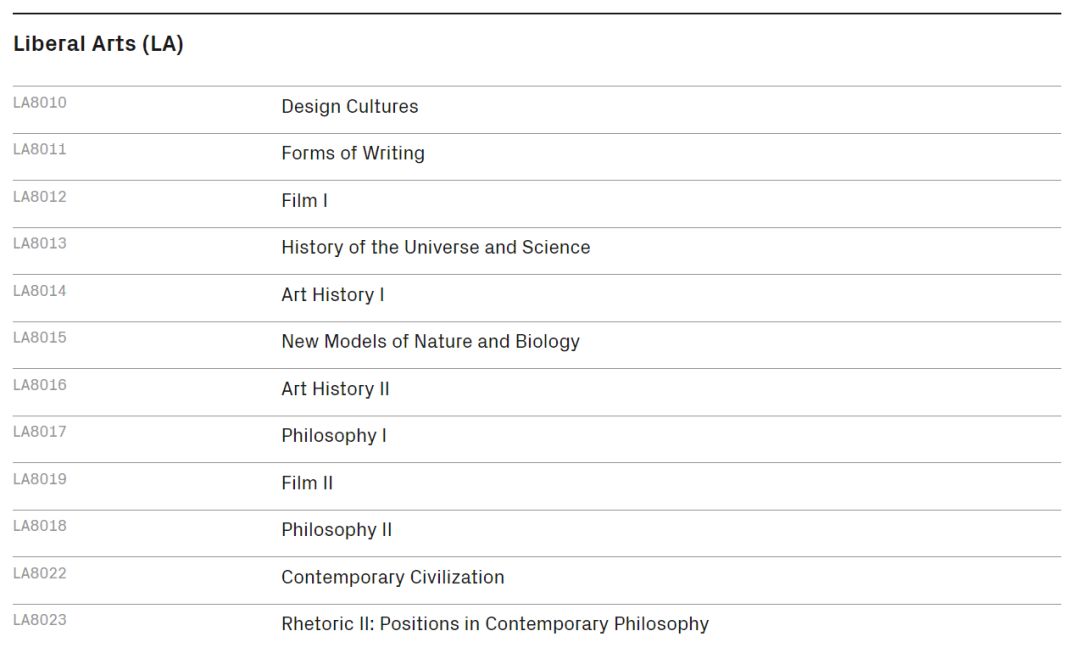
Task: Click course code LA8010
Action: pos(40,103)
